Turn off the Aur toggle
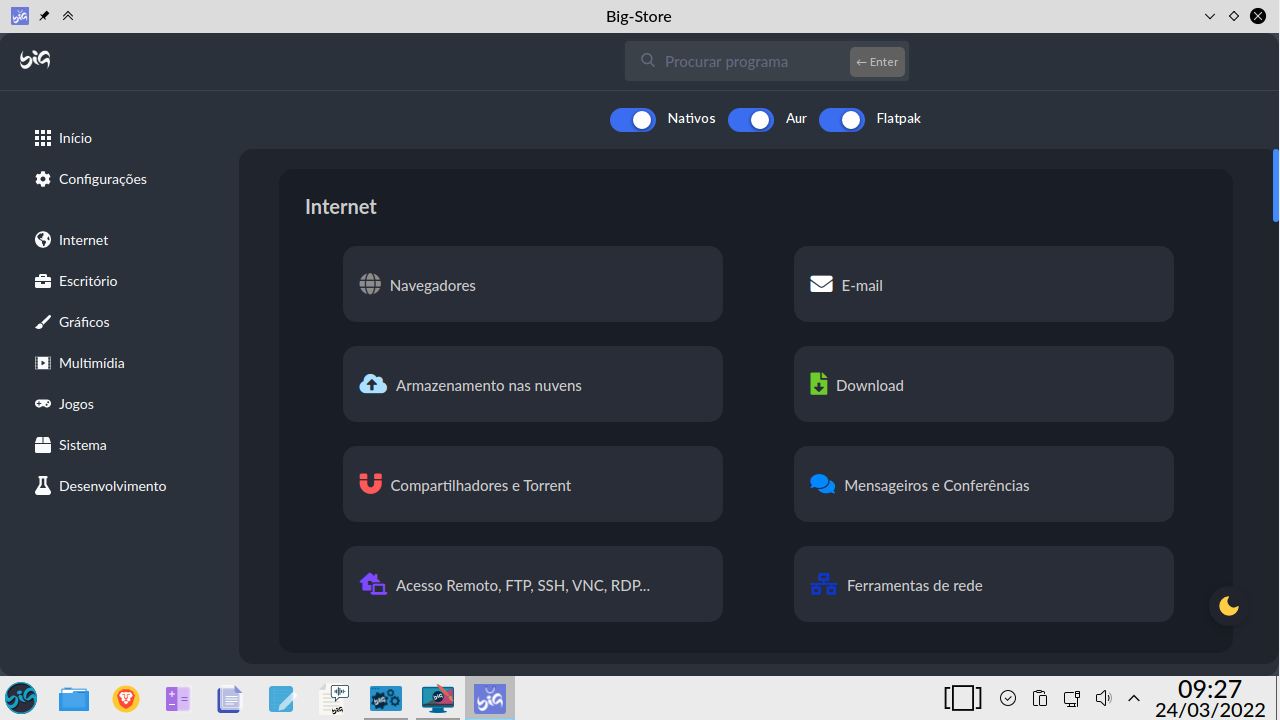This screenshot has height=720, width=1280. coord(750,119)
